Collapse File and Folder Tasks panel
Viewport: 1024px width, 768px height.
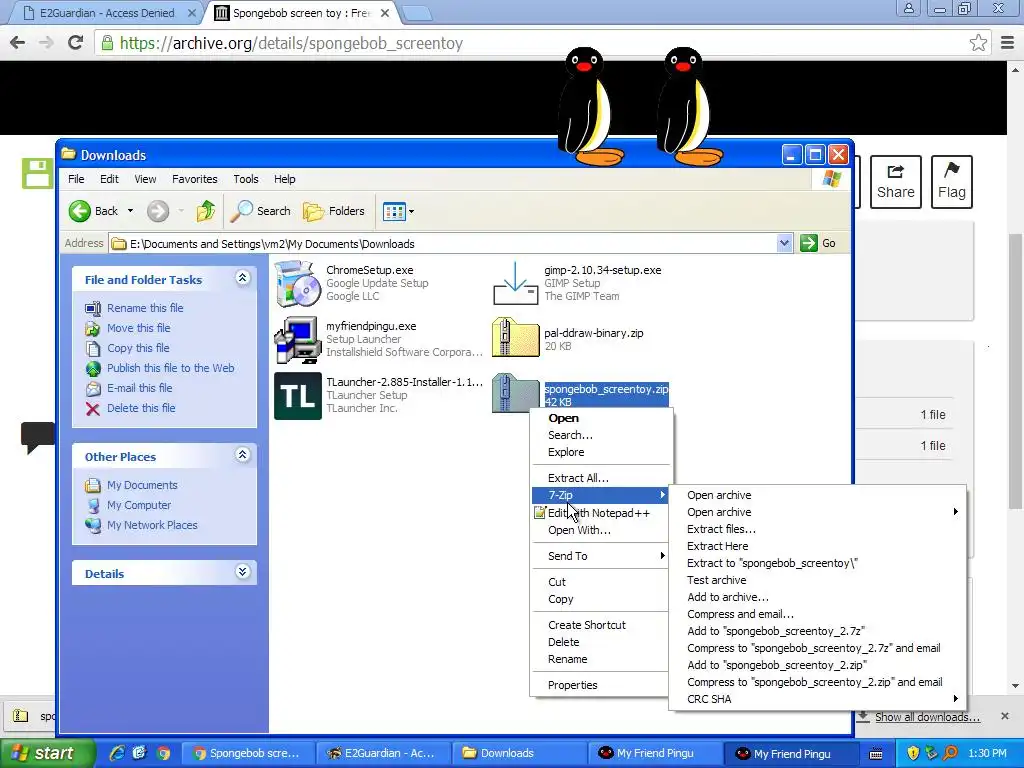click(242, 278)
